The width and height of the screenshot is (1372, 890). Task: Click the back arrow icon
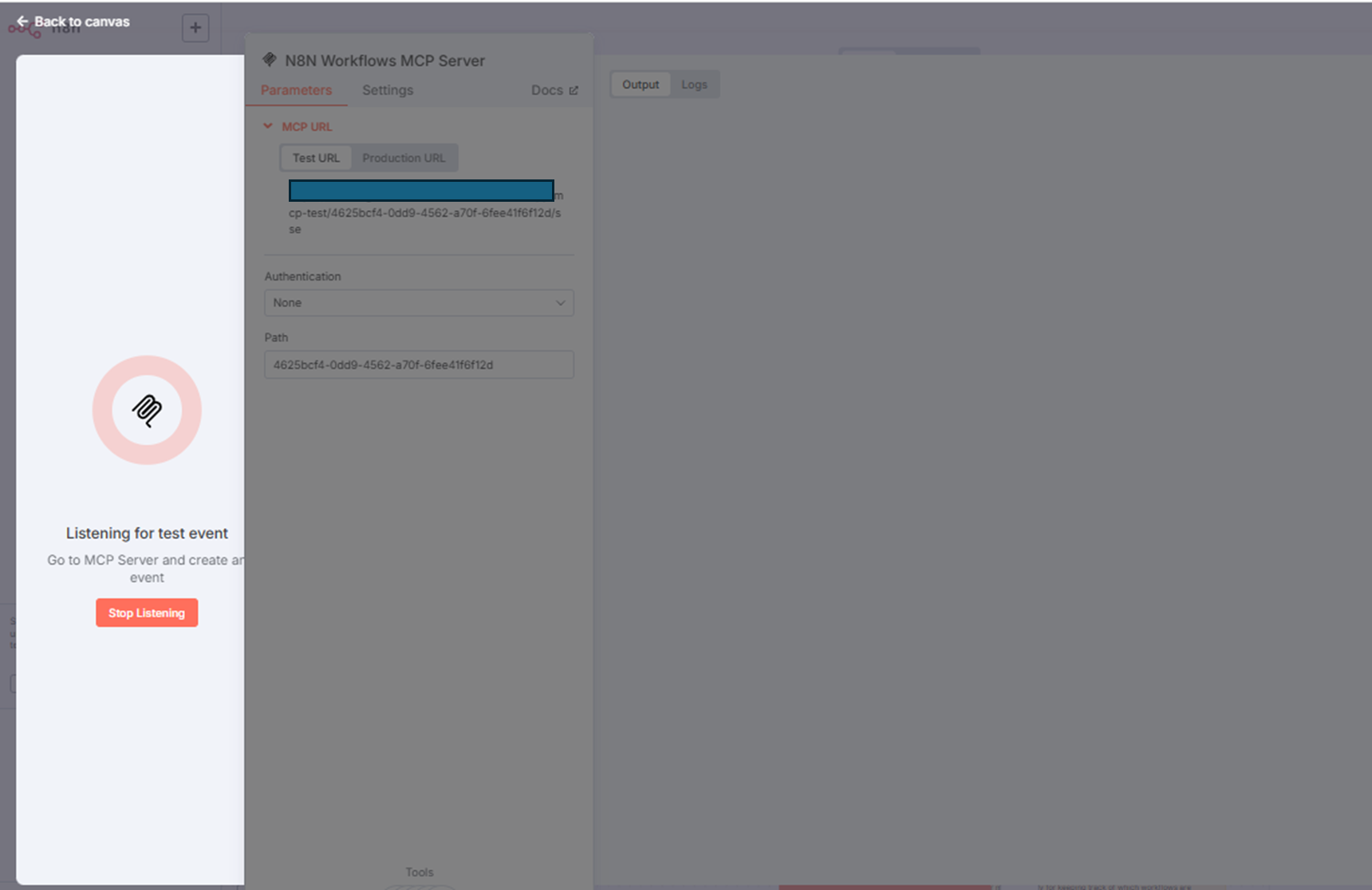[22, 22]
